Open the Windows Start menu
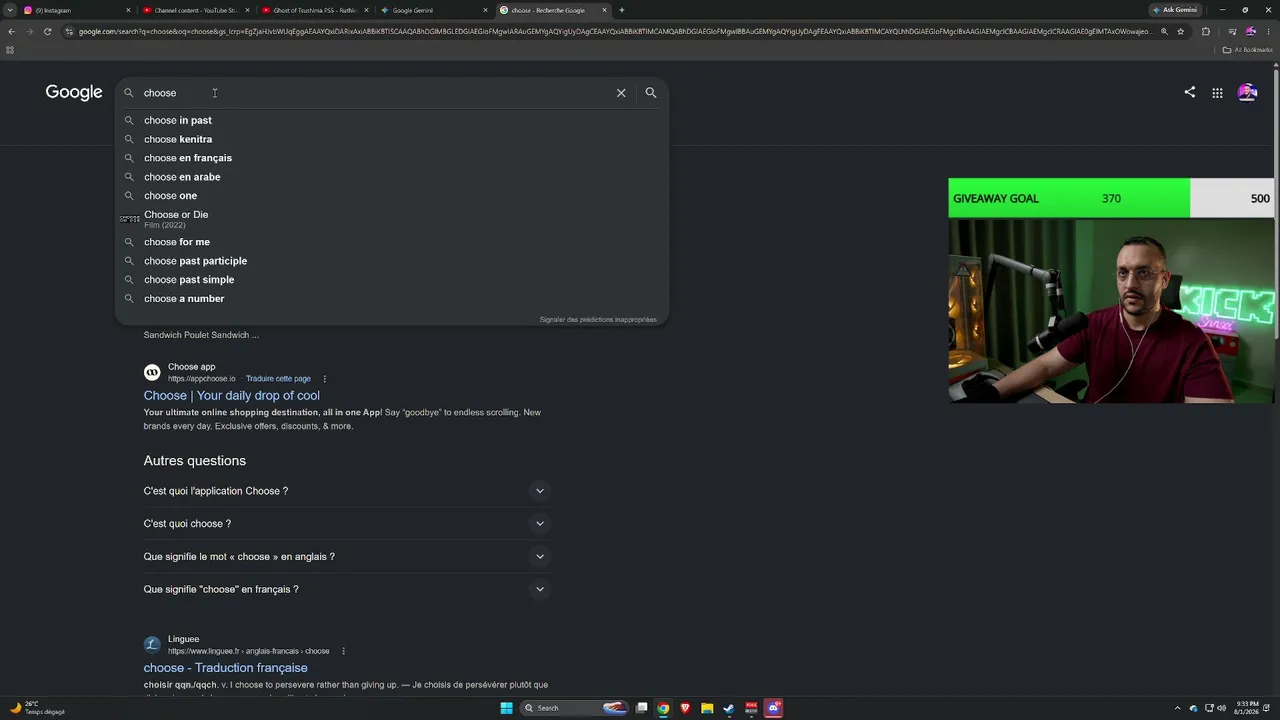 (x=506, y=708)
